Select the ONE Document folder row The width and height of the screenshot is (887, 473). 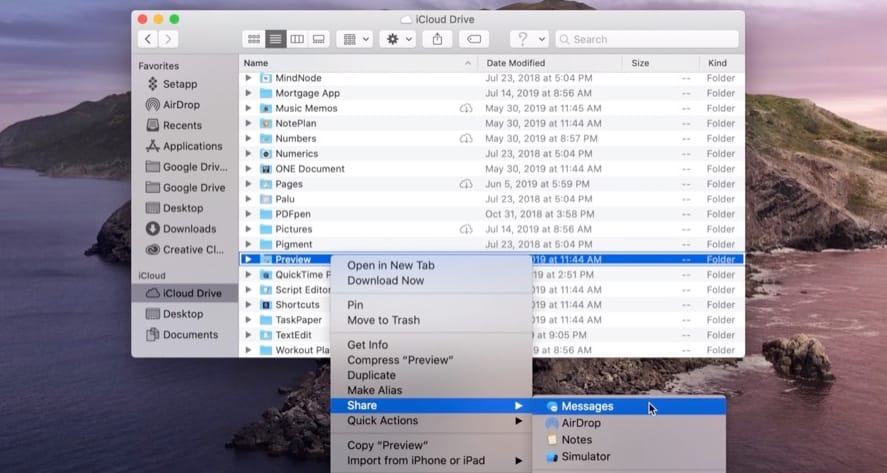(492, 169)
